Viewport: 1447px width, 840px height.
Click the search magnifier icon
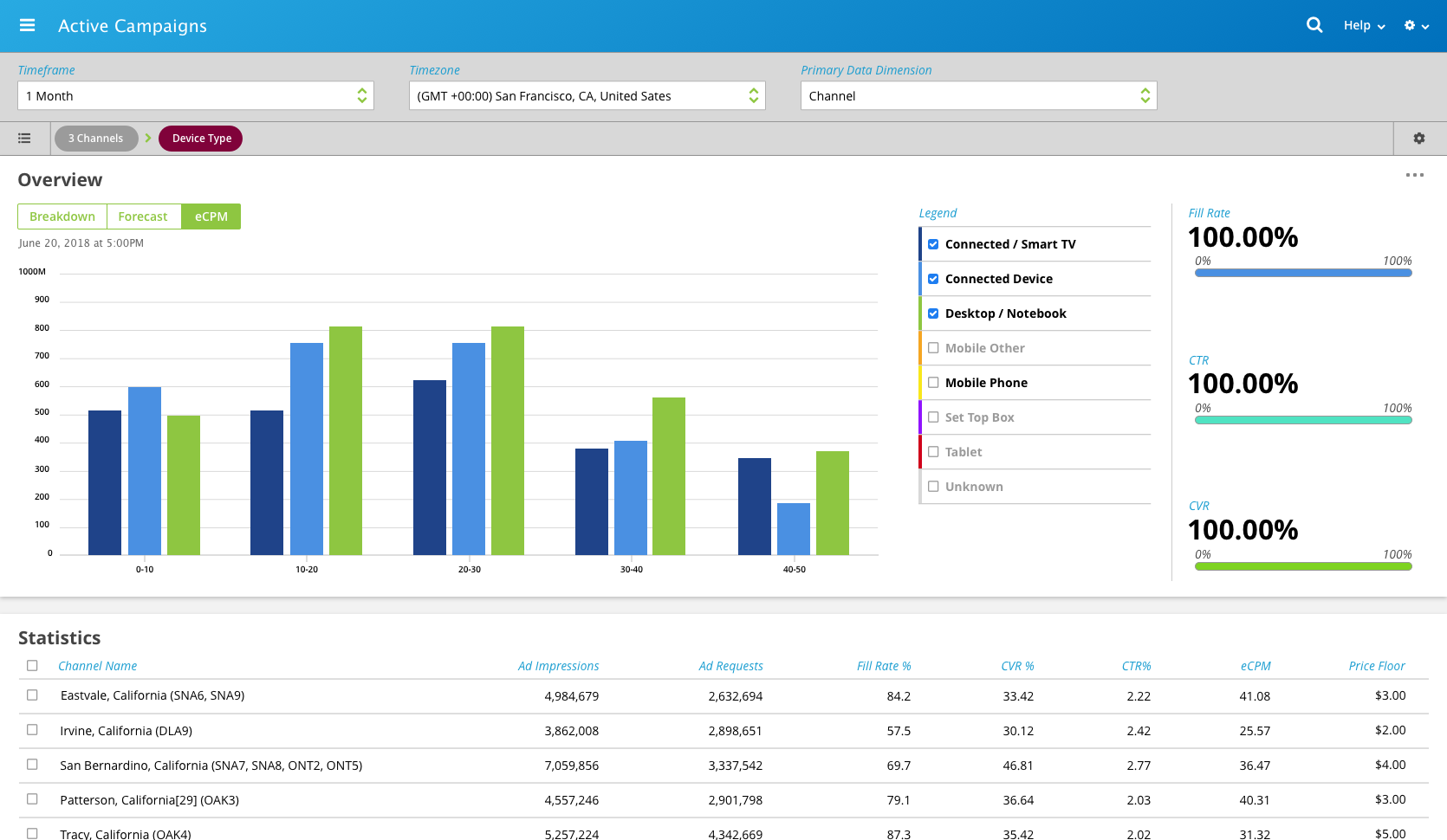(x=1314, y=25)
